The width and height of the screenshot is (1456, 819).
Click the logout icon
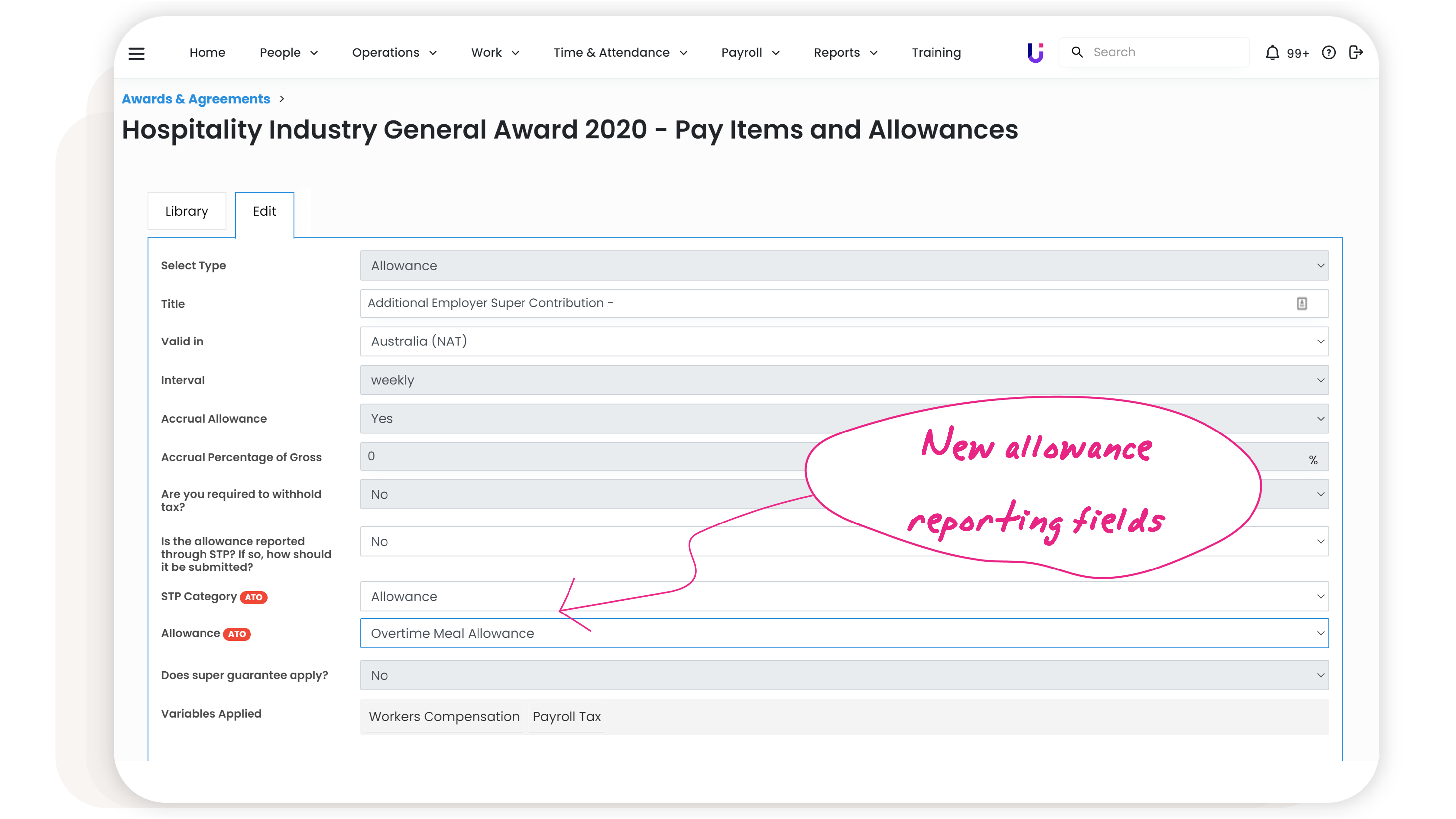[1356, 53]
